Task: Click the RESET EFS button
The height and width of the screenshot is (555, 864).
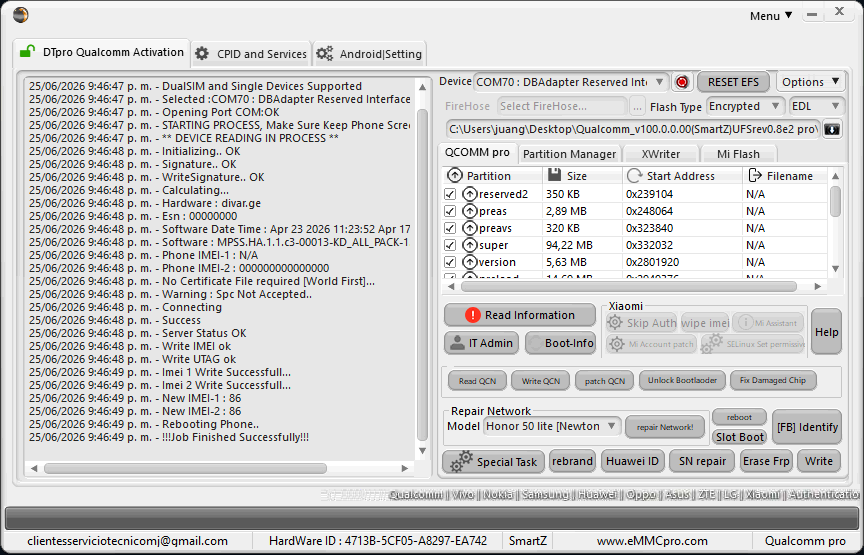Action: 733,82
